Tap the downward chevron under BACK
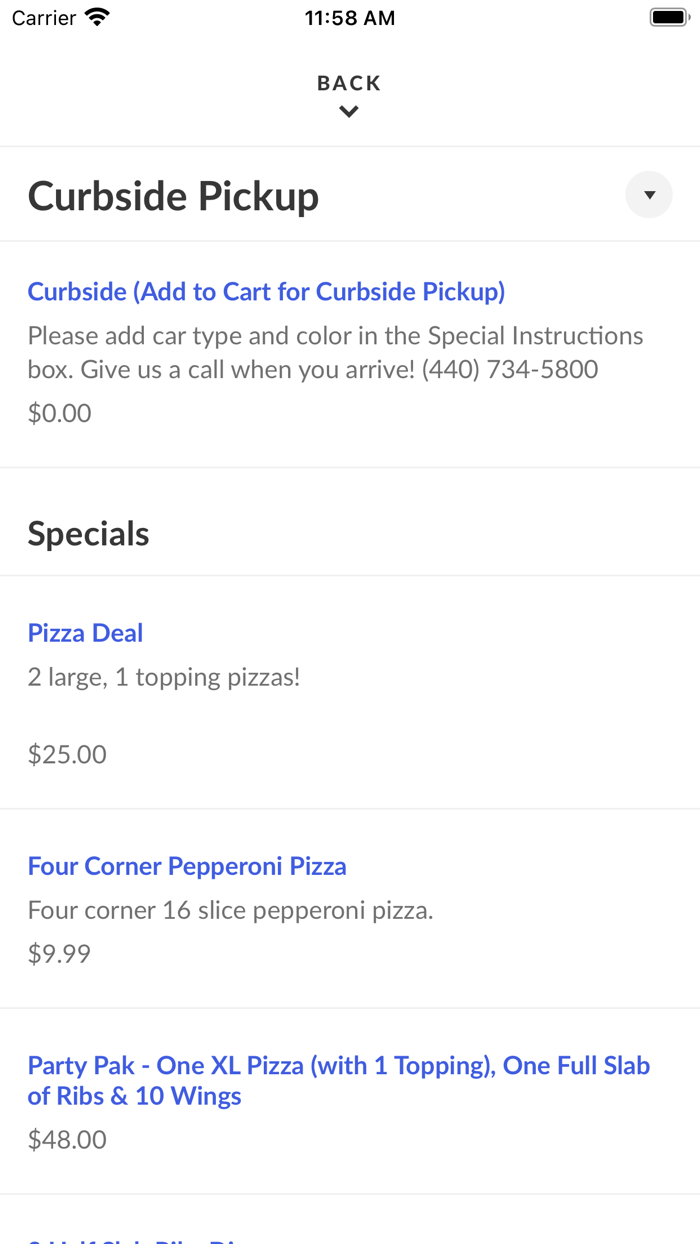Viewport: 700px width, 1244px height. 348,111
